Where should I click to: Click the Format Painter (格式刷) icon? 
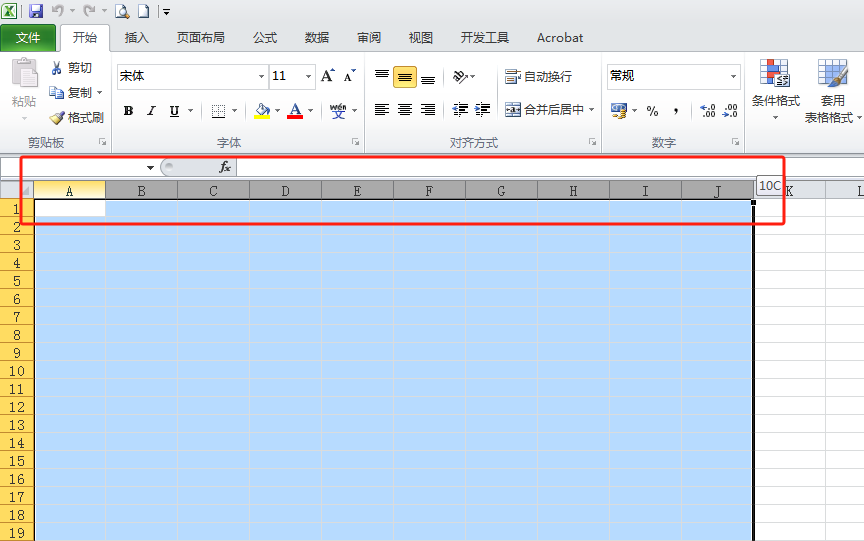point(57,118)
